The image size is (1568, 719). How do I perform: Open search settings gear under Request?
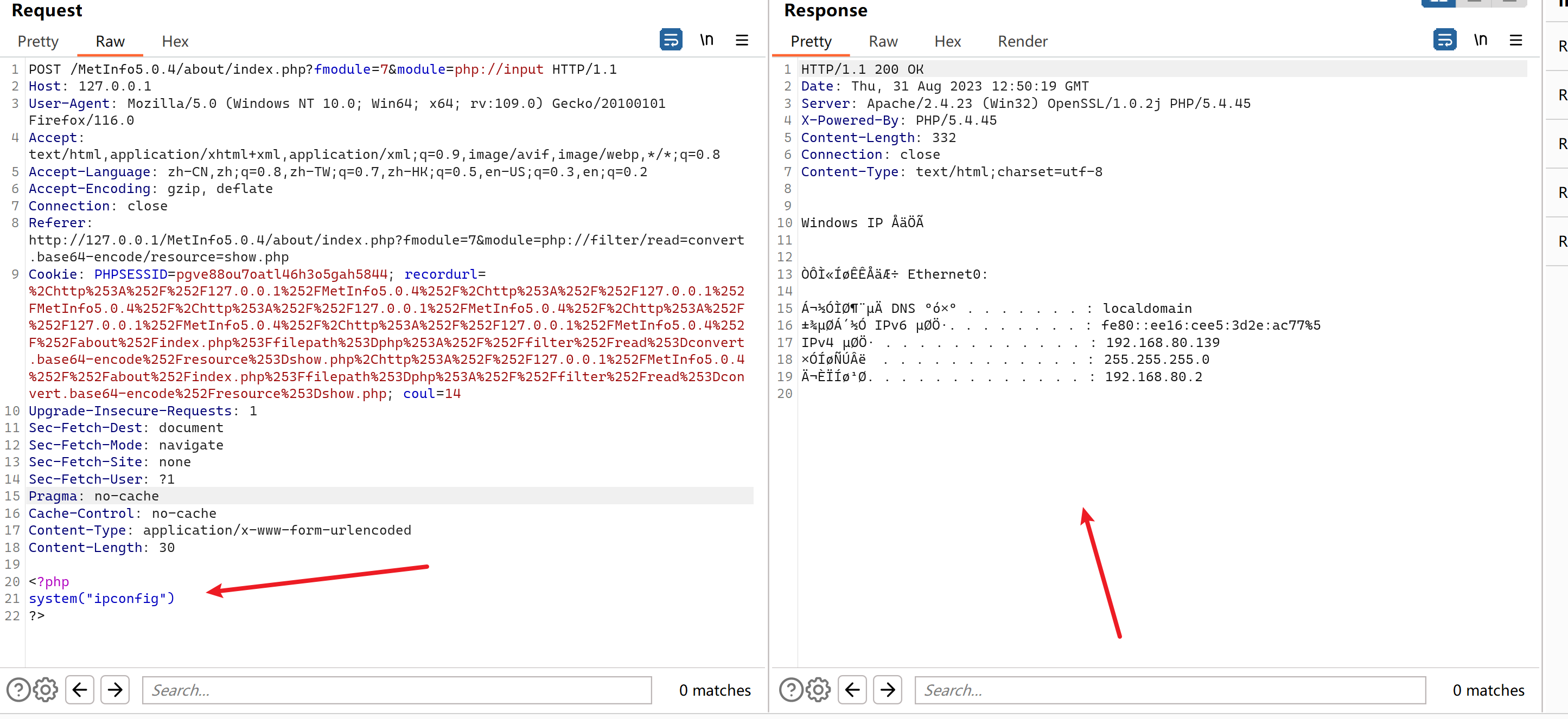[46, 689]
